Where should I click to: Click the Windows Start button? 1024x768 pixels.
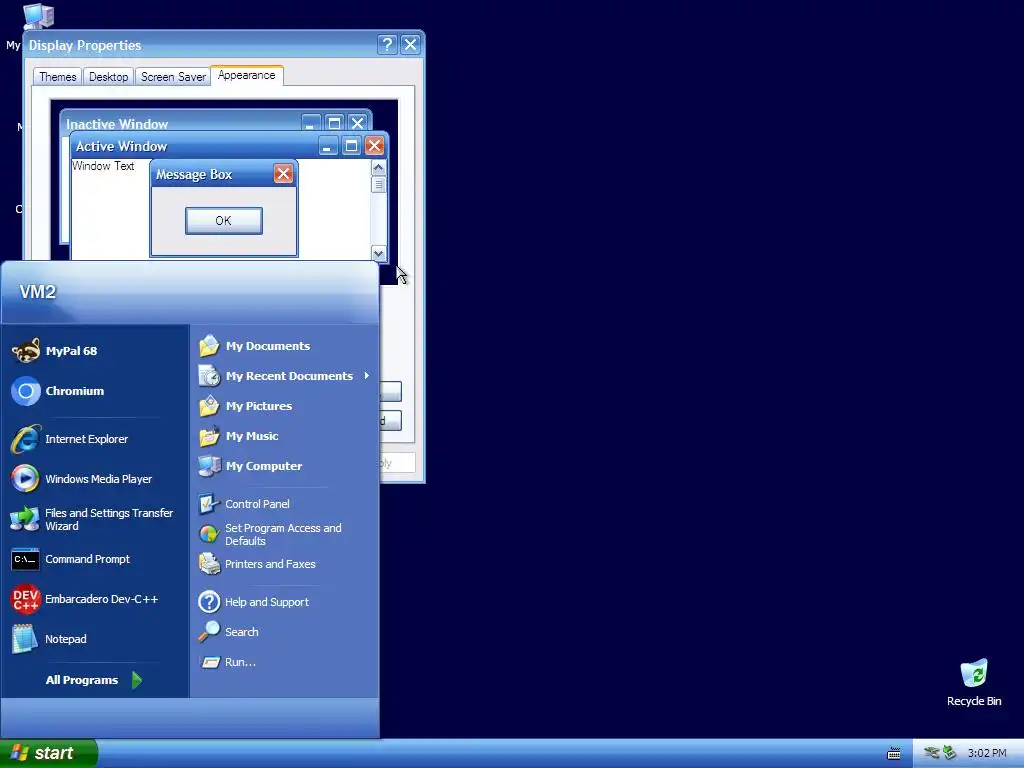48,753
